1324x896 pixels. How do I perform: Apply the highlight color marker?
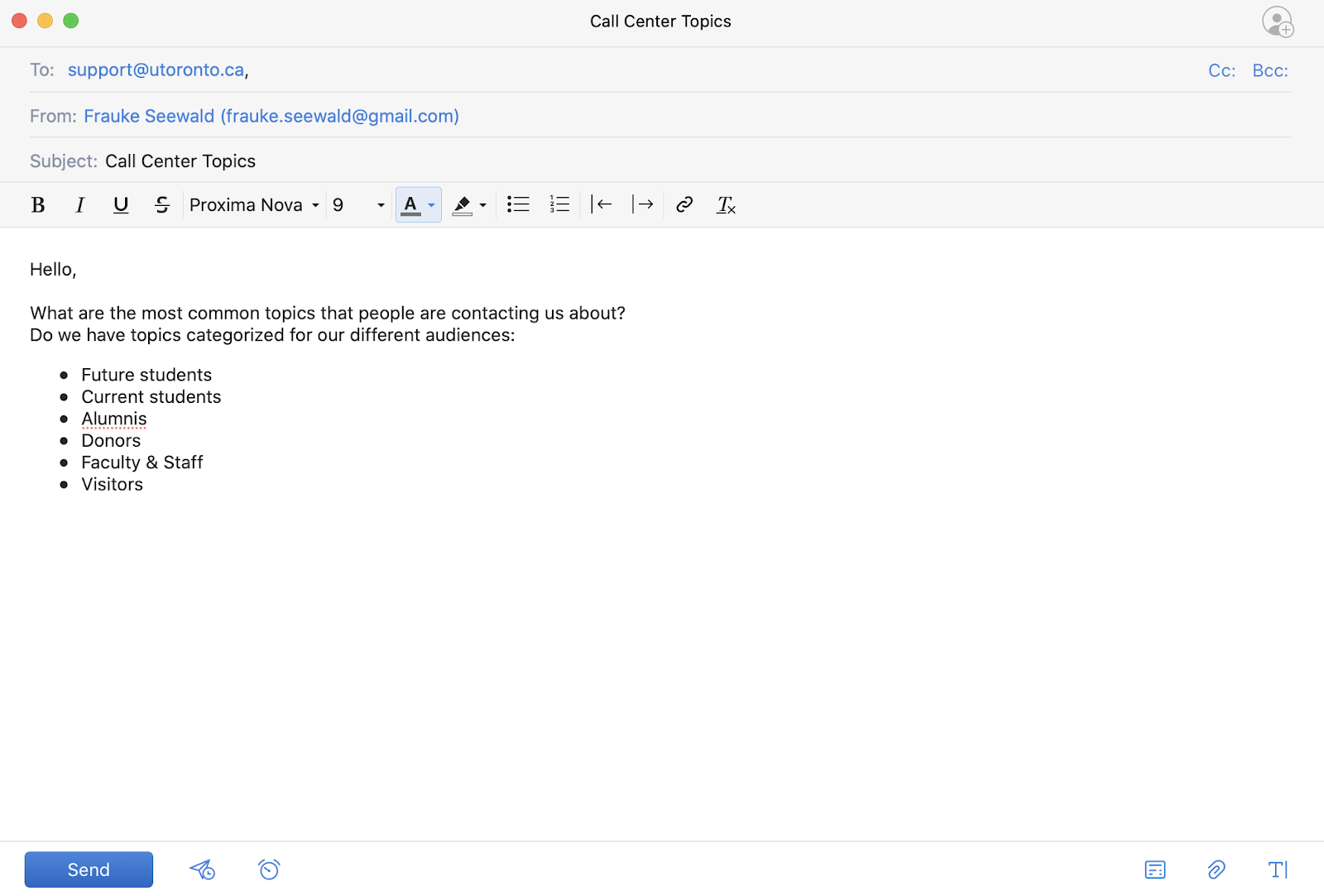click(x=463, y=205)
